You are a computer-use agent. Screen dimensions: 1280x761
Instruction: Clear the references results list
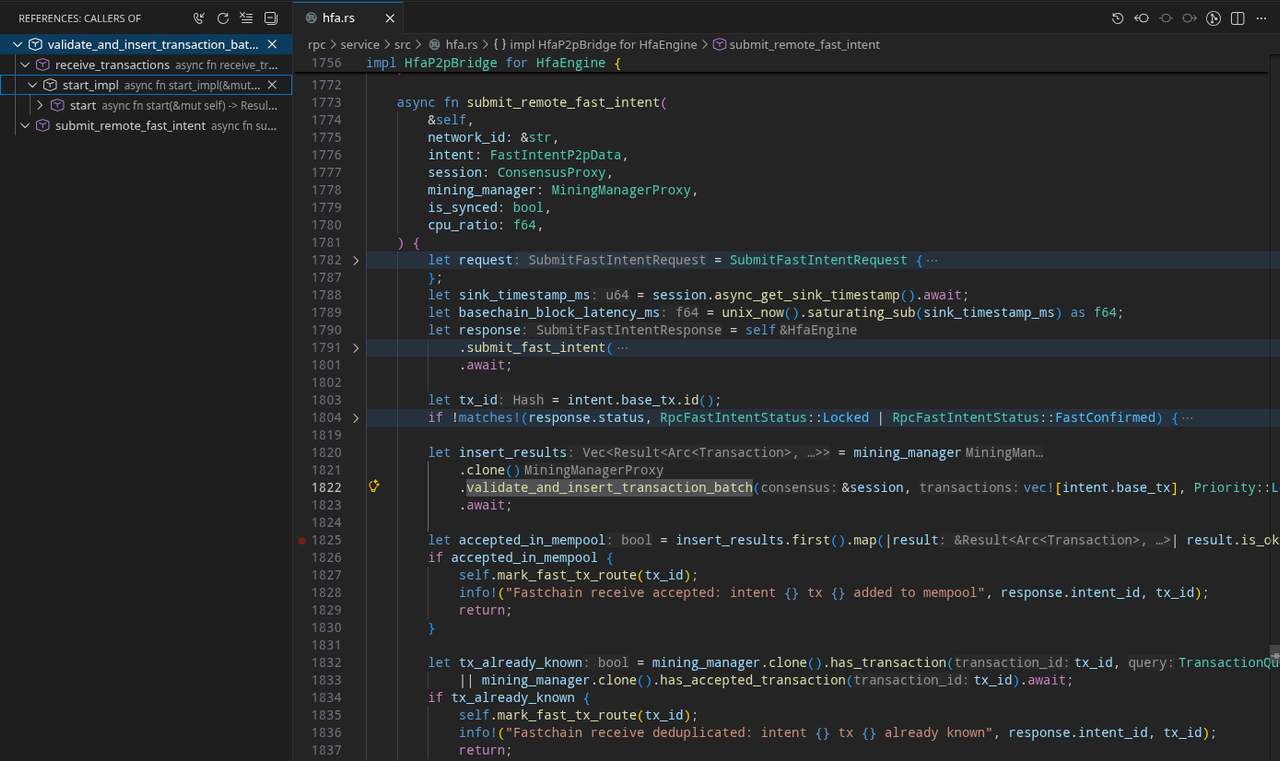coord(246,18)
